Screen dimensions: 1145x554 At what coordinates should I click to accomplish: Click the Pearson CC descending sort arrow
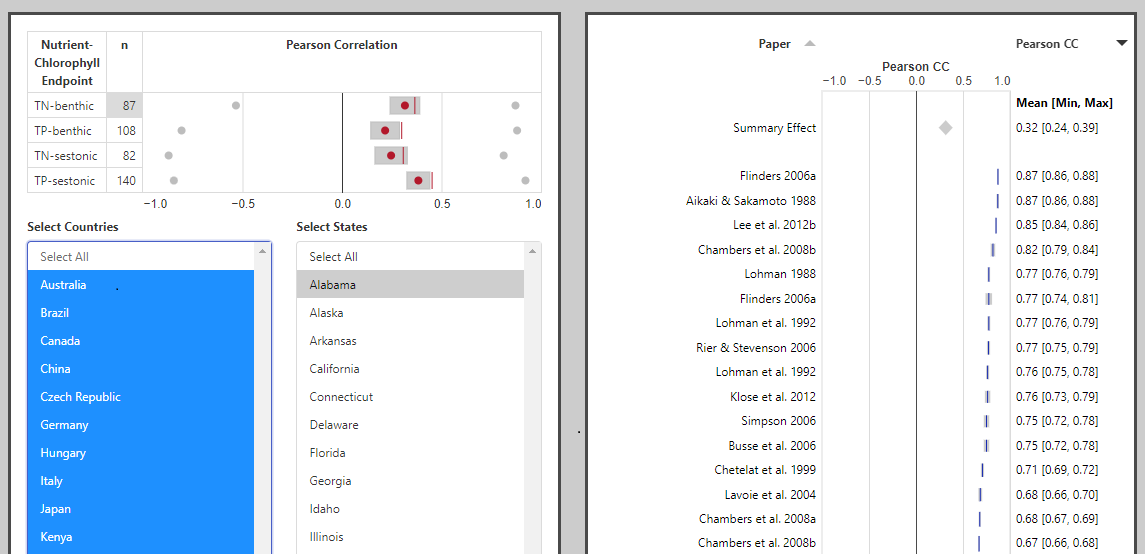click(x=1122, y=43)
